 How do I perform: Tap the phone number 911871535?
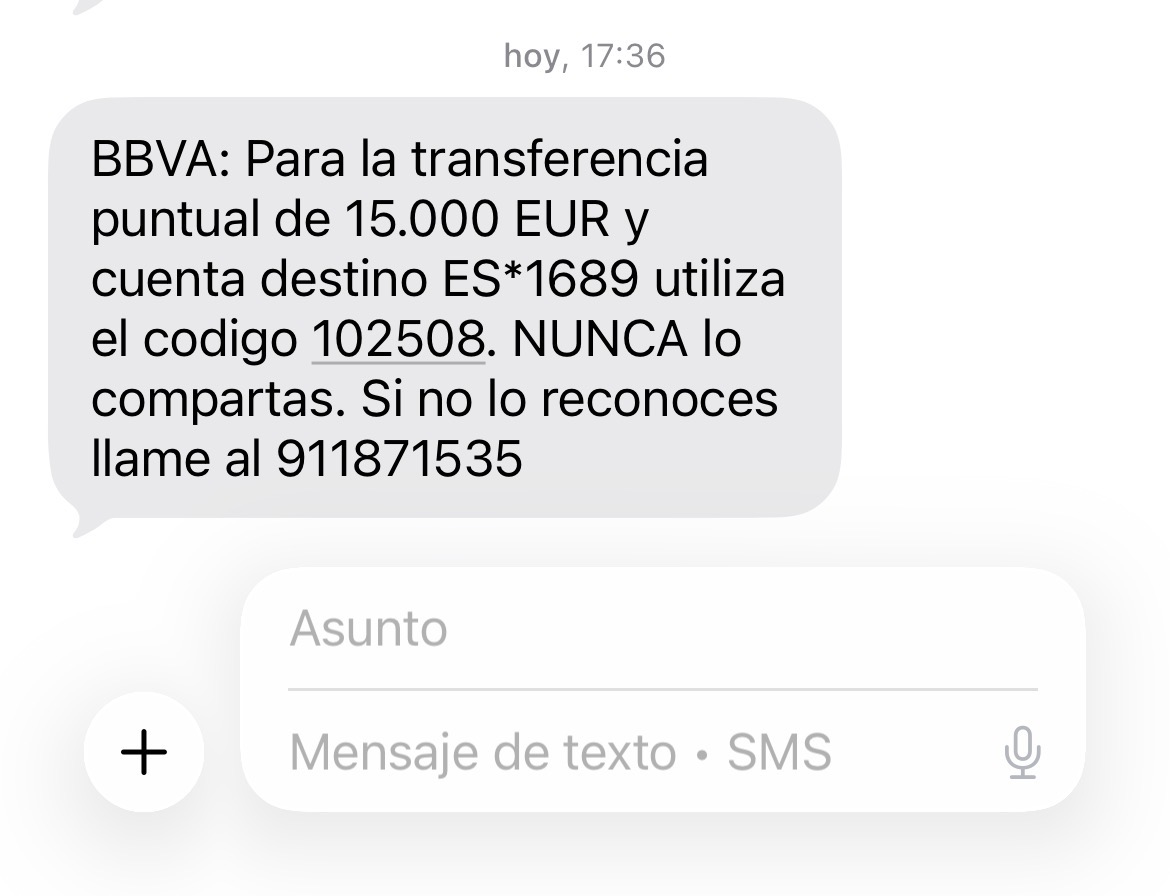coord(399,458)
